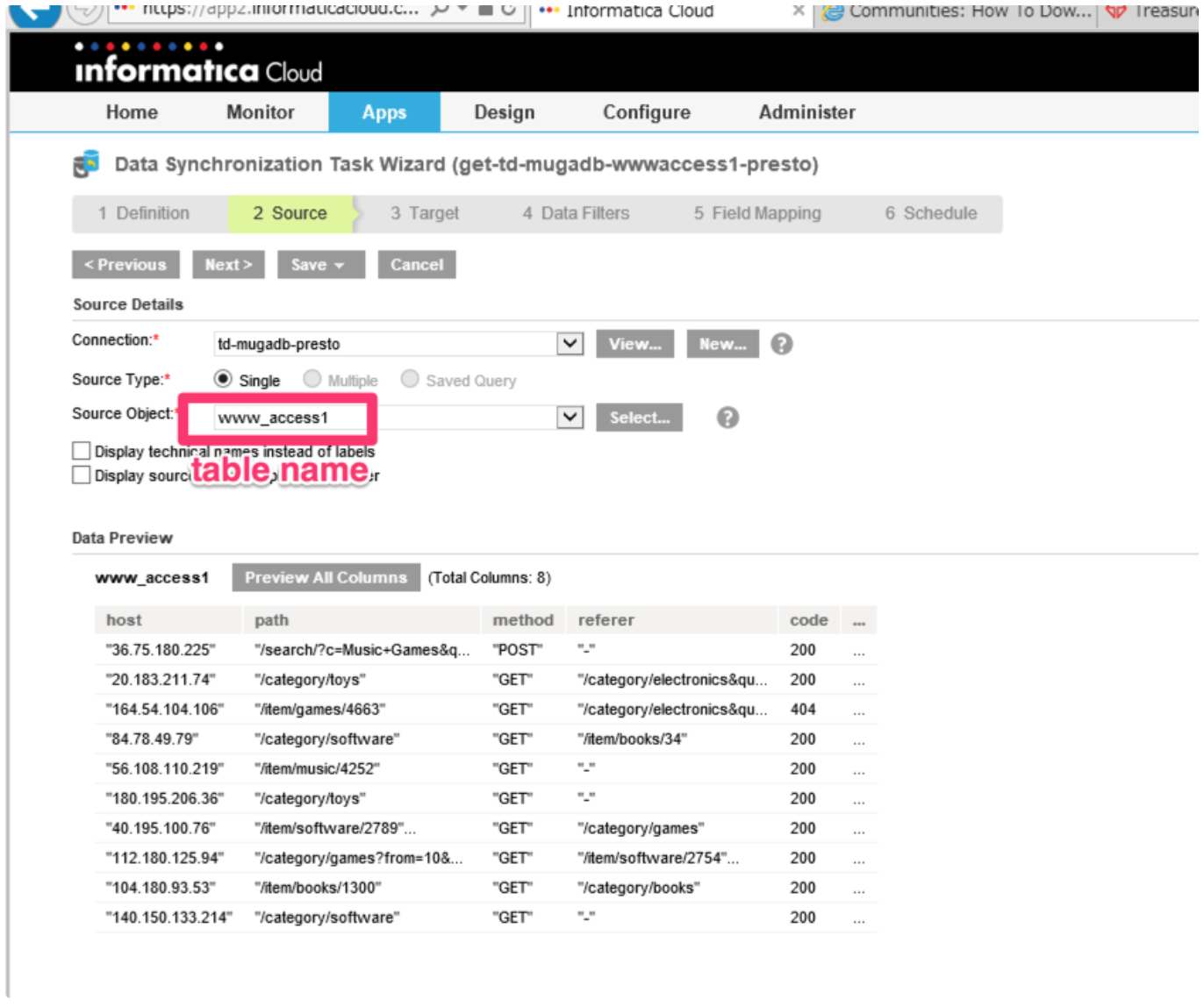Click the more columns ellipsis header
Viewport: 1204px width, 1007px height.
click(x=858, y=621)
